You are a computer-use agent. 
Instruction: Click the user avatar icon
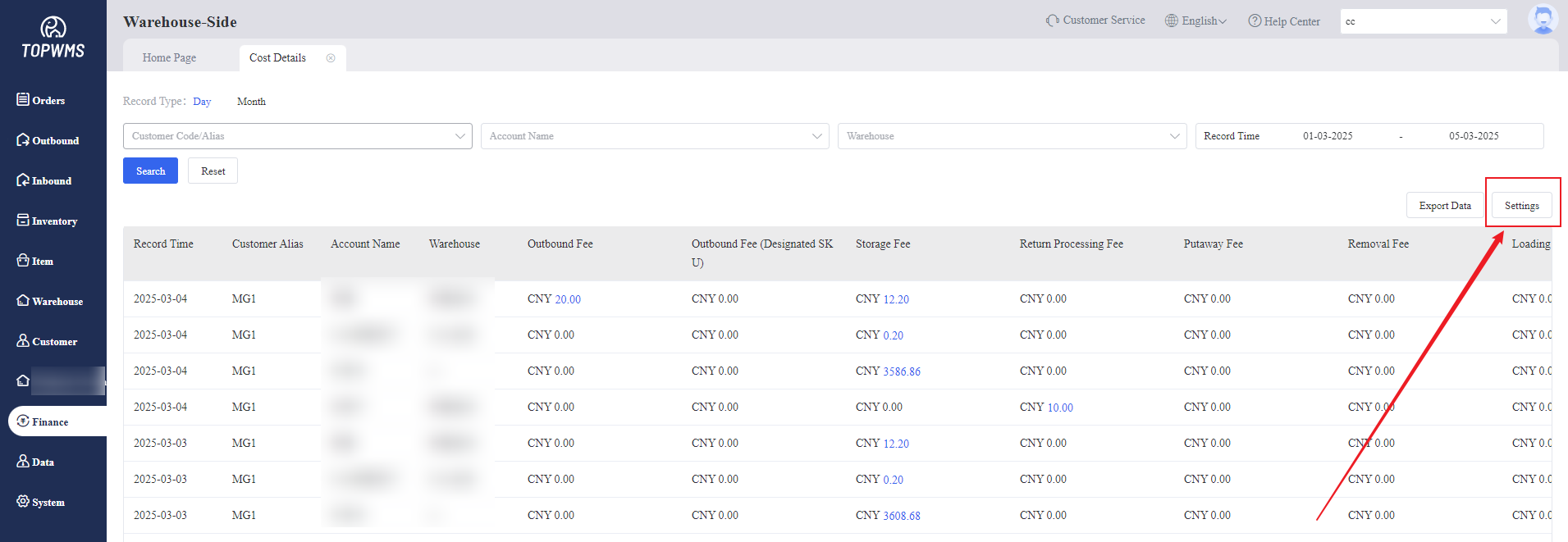pos(1543,20)
